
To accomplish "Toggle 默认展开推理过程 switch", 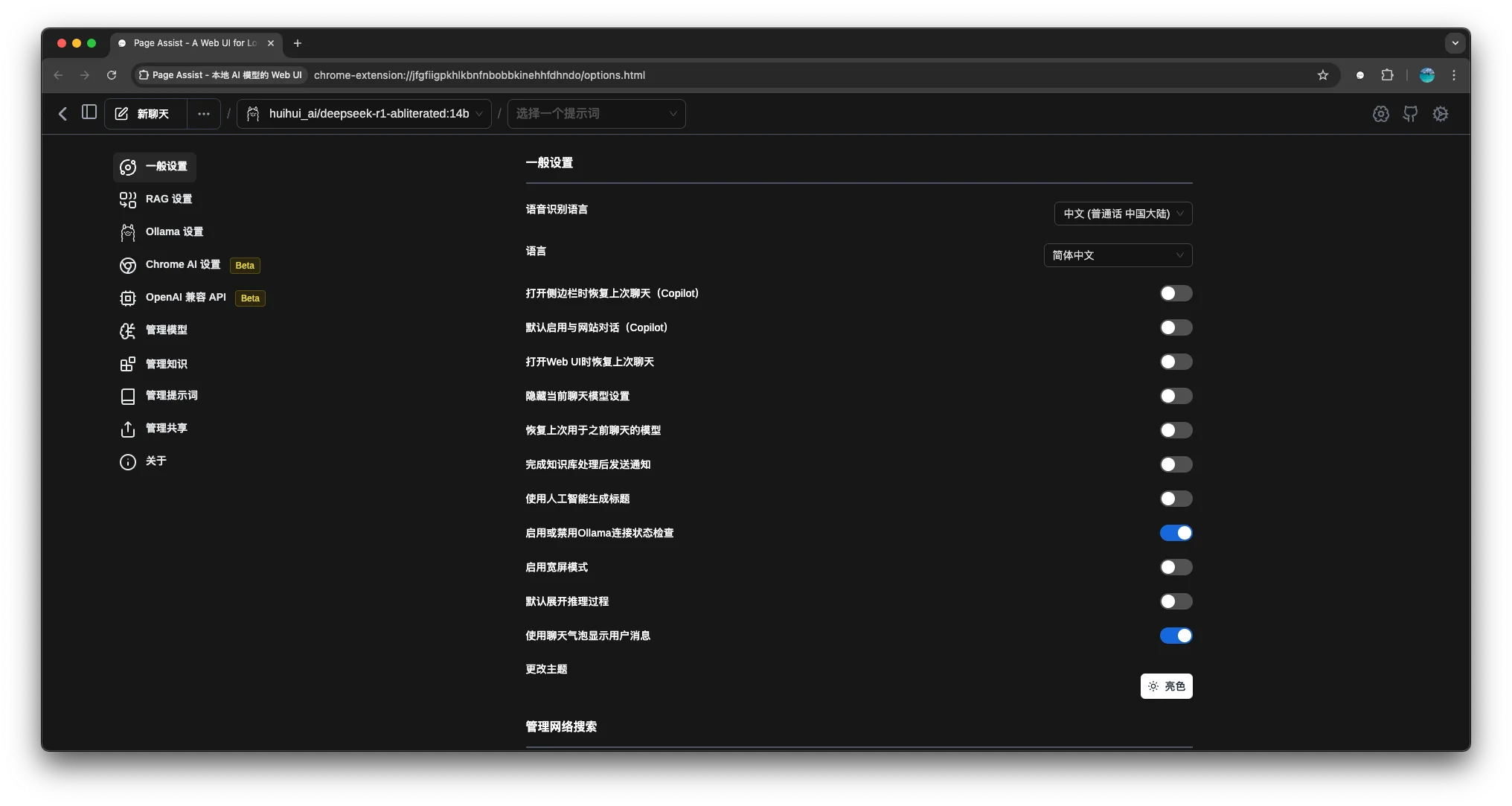I will [x=1176, y=601].
